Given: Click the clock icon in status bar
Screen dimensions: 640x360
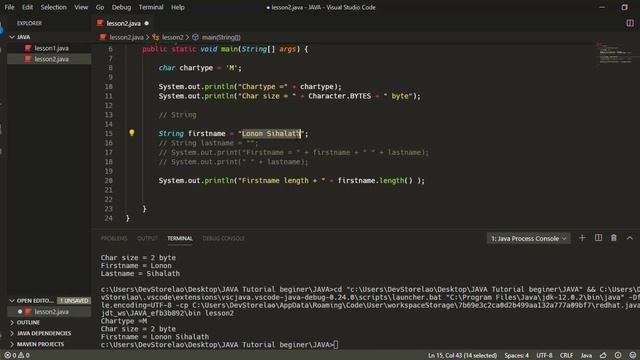Looking at the screenshot, I should 618,356.
